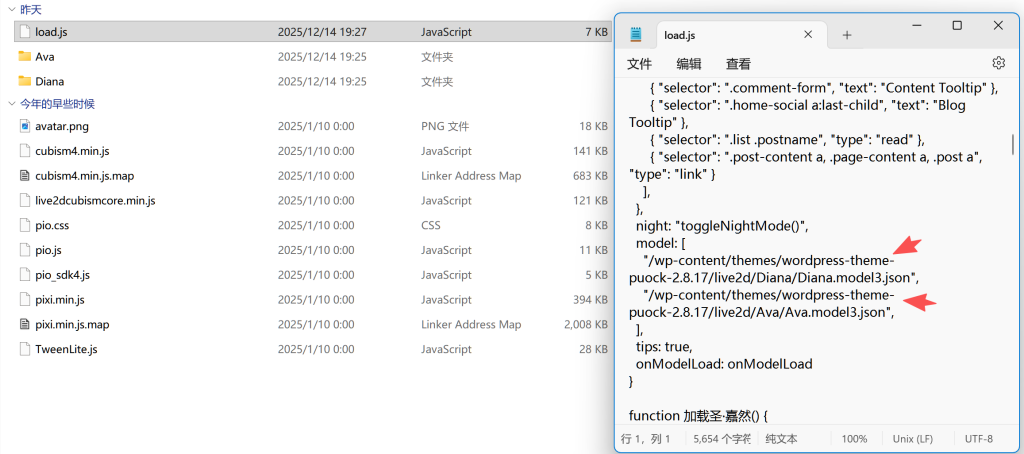The image size is (1024, 454).
Task: Select the pio_sdk4.js file icon
Action: click(25, 274)
